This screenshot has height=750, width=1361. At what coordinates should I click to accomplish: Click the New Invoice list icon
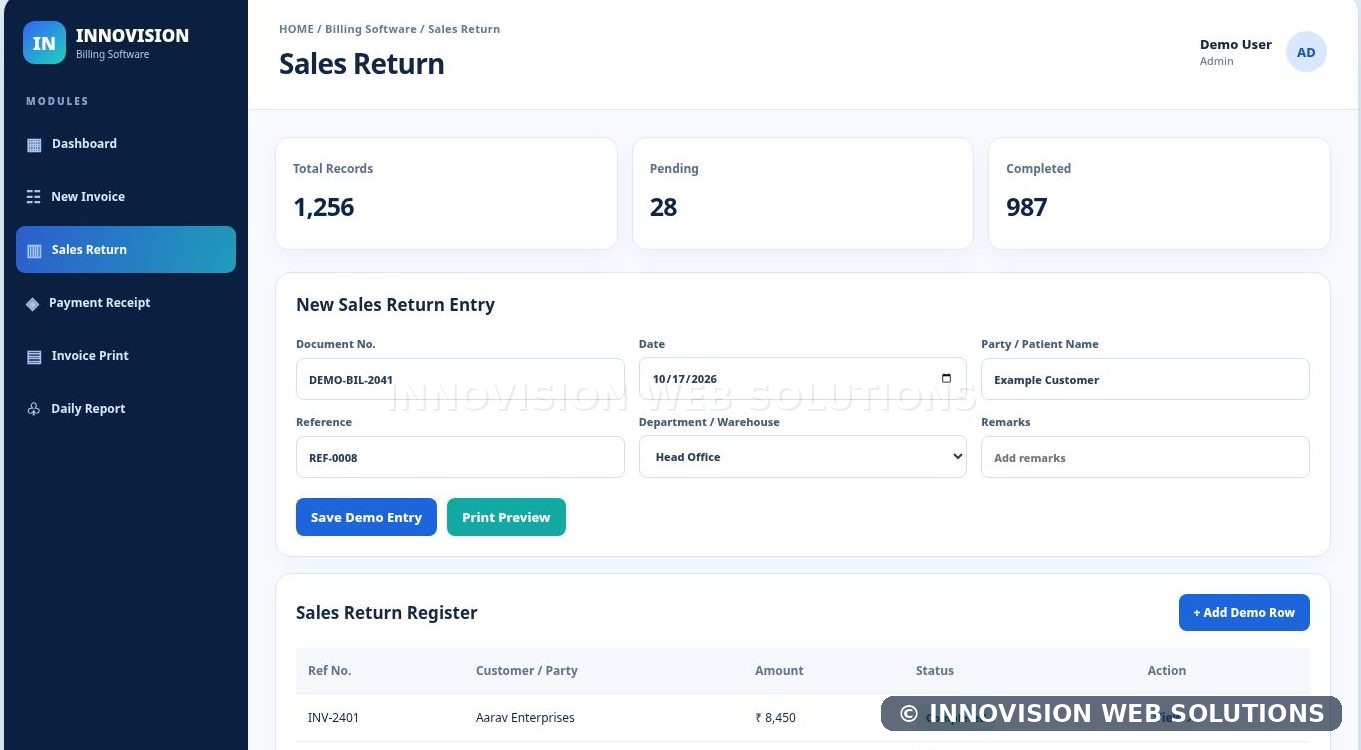[x=34, y=197]
